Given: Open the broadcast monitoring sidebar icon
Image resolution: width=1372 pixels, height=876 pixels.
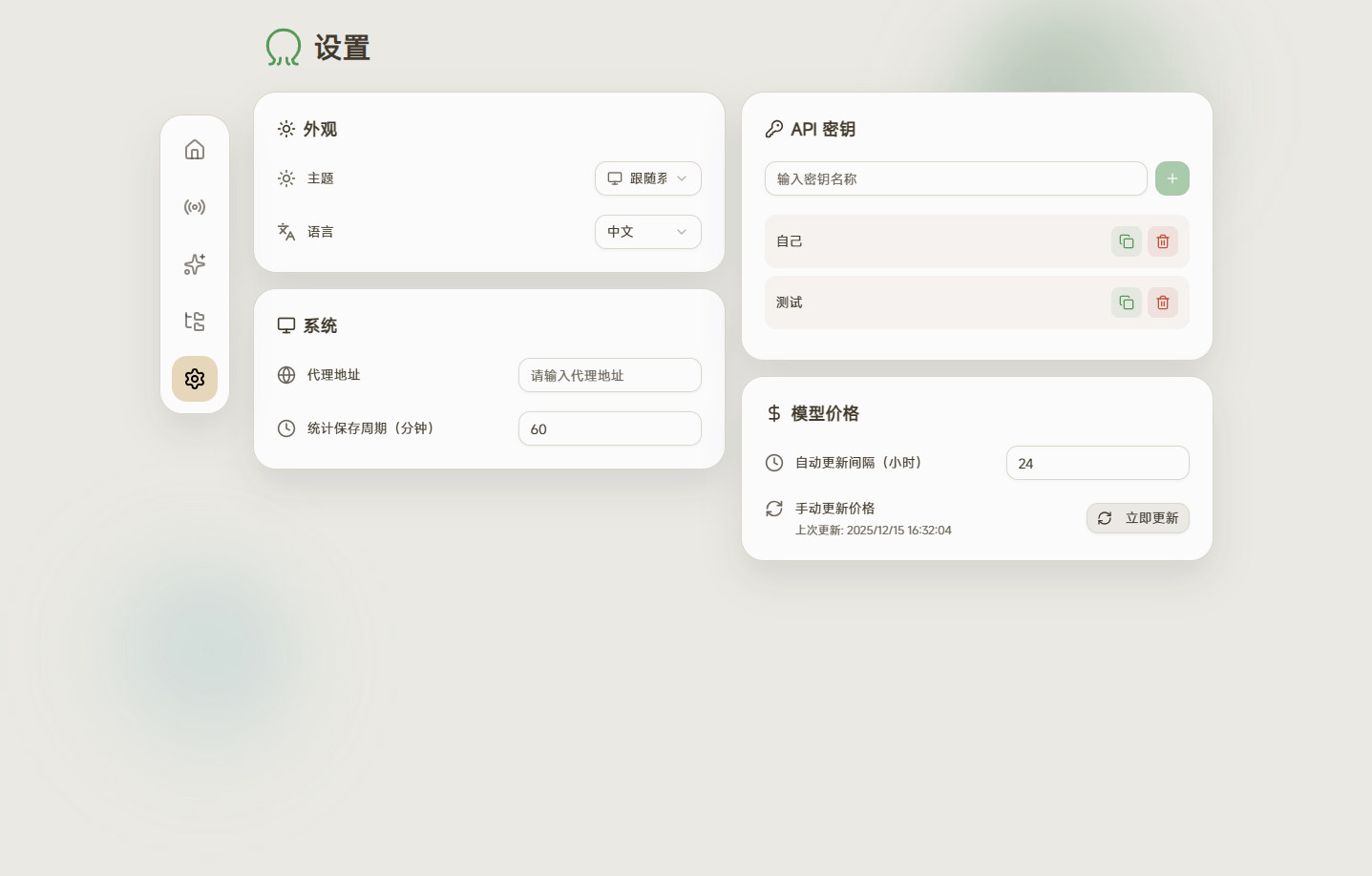Looking at the screenshot, I should click(194, 207).
